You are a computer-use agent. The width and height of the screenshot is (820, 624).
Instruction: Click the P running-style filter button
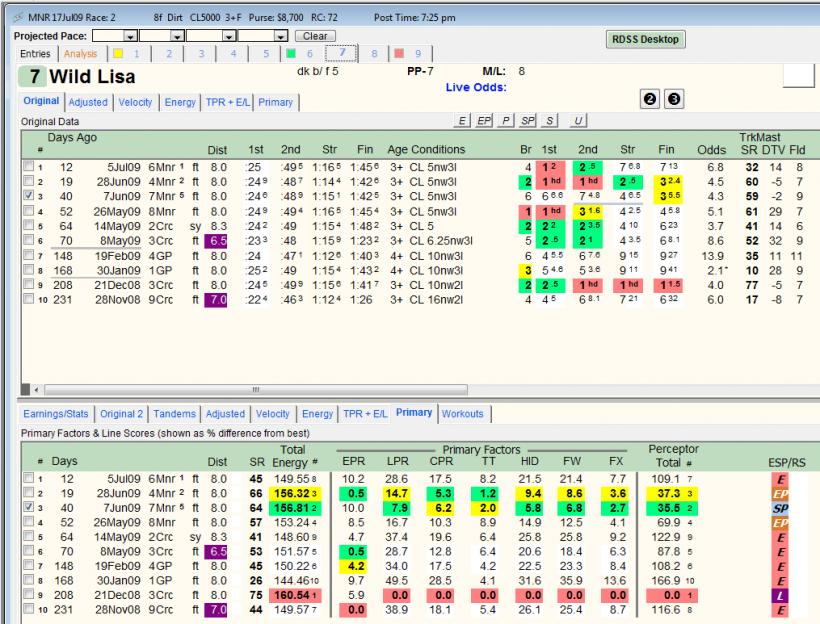click(506, 121)
